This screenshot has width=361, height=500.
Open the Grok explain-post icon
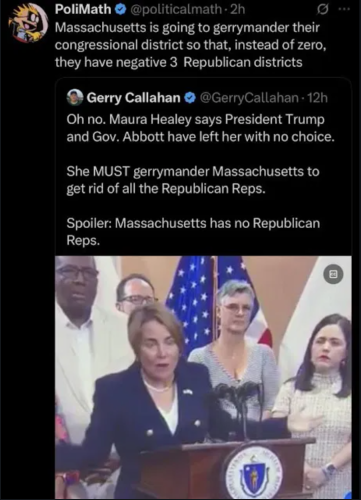coord(322,10)
